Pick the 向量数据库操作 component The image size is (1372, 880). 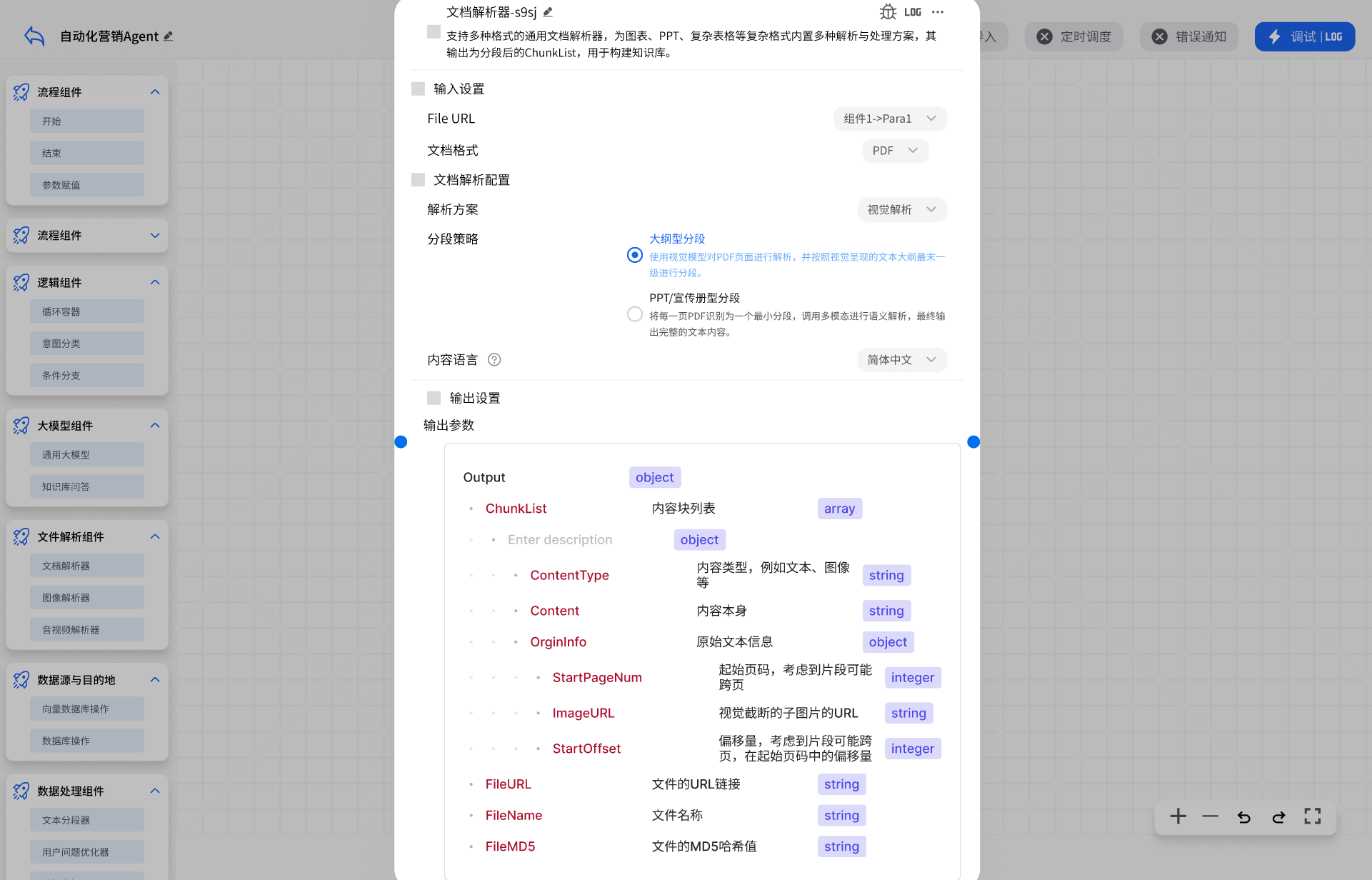coord(87,709)
